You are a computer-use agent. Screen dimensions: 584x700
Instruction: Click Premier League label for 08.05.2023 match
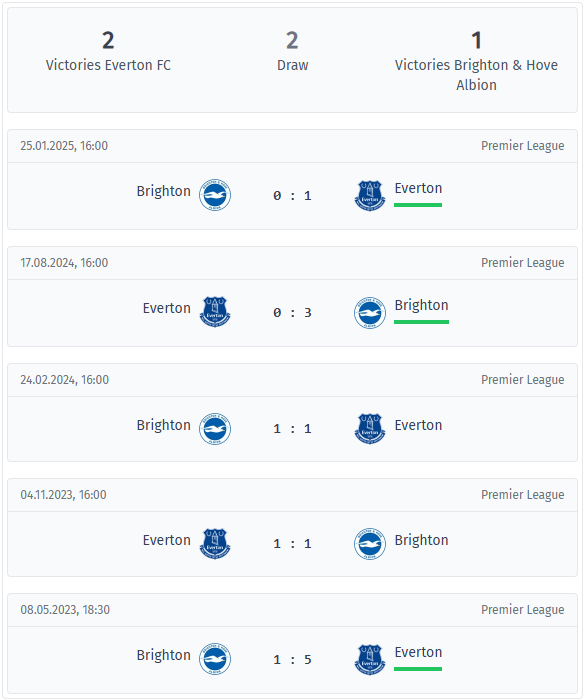[522, 610]
